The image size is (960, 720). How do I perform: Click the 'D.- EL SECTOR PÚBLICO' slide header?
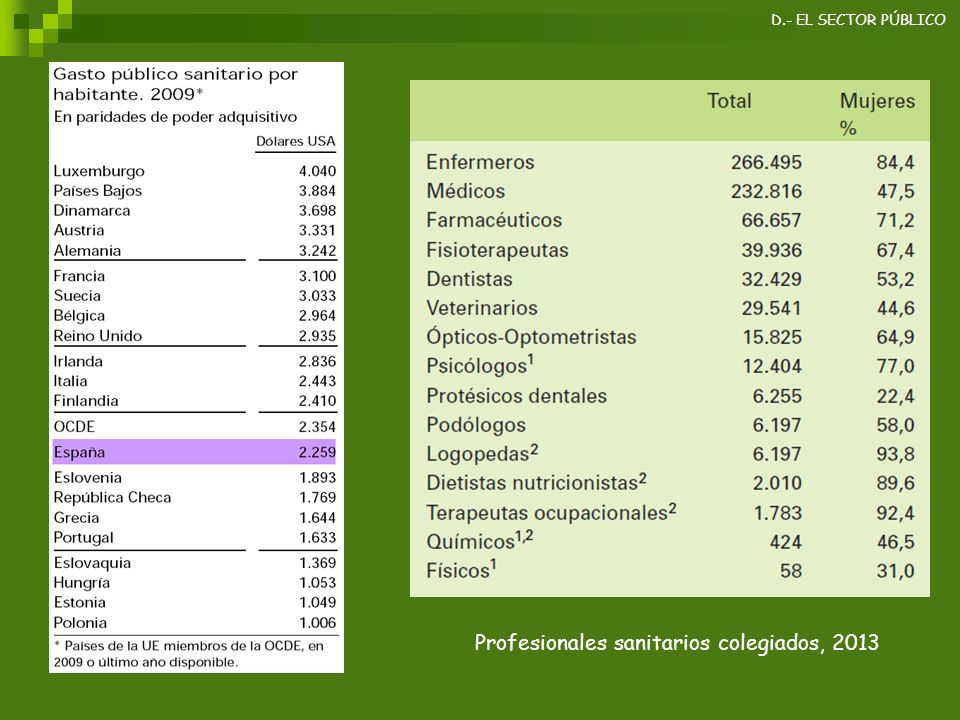tap(858, 20)
